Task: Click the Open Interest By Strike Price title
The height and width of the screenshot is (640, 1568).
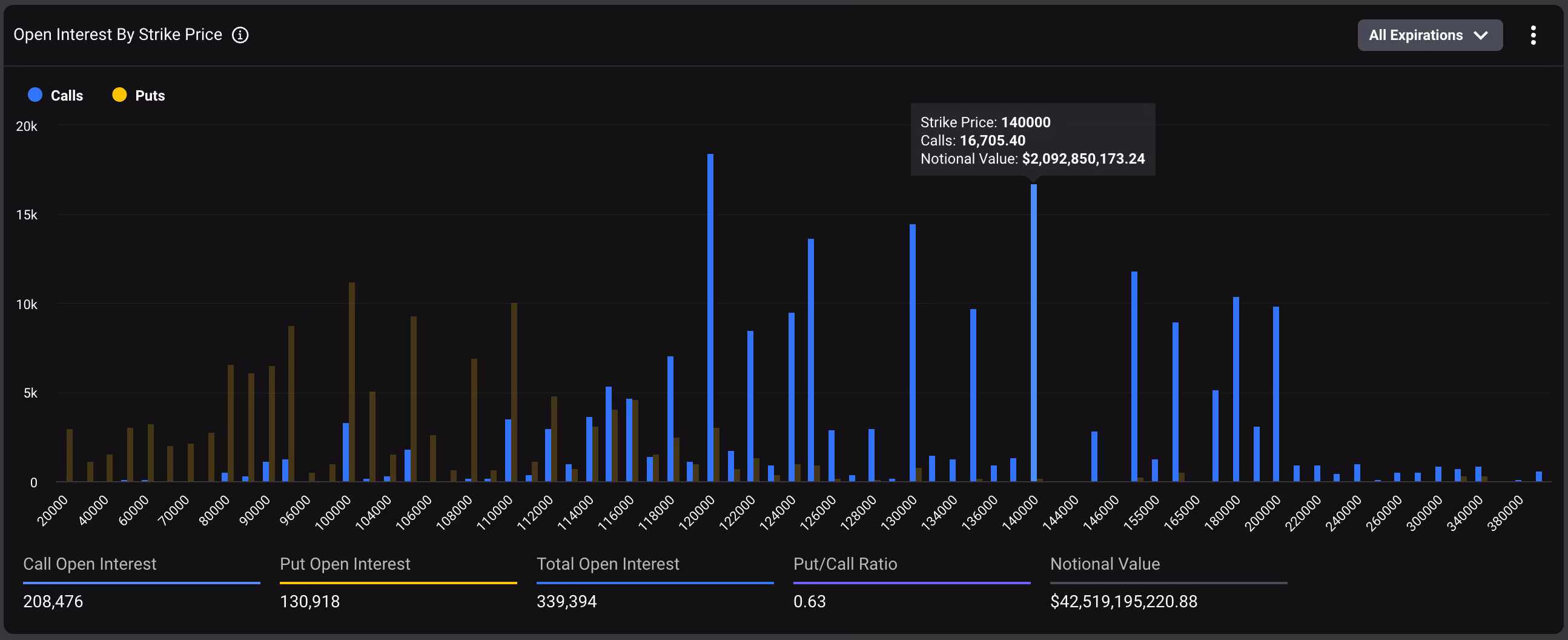Action: (117, 35)
